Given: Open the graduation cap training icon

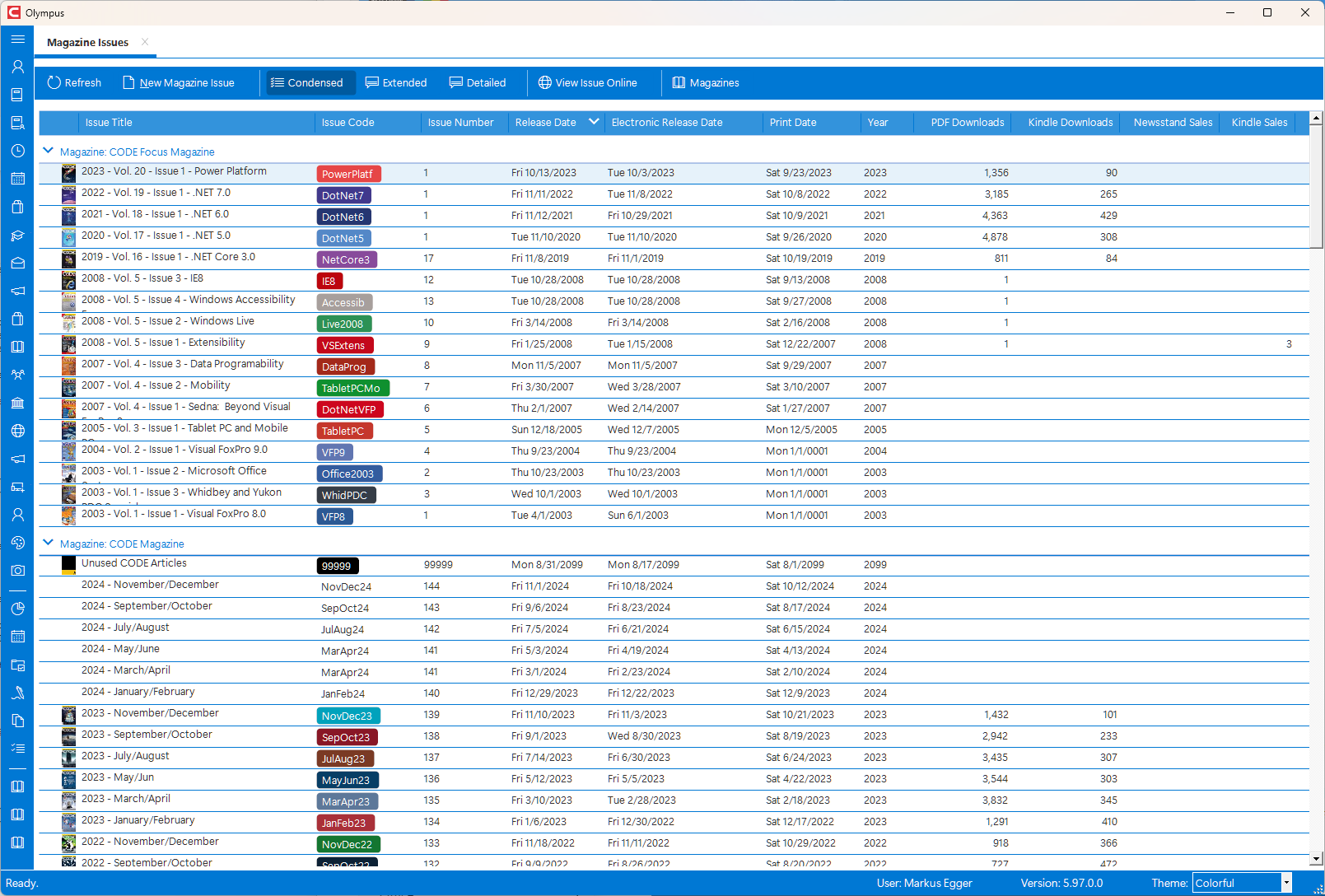Looking at the screenshot, I should pyautogui.click(x=17, y=235).
